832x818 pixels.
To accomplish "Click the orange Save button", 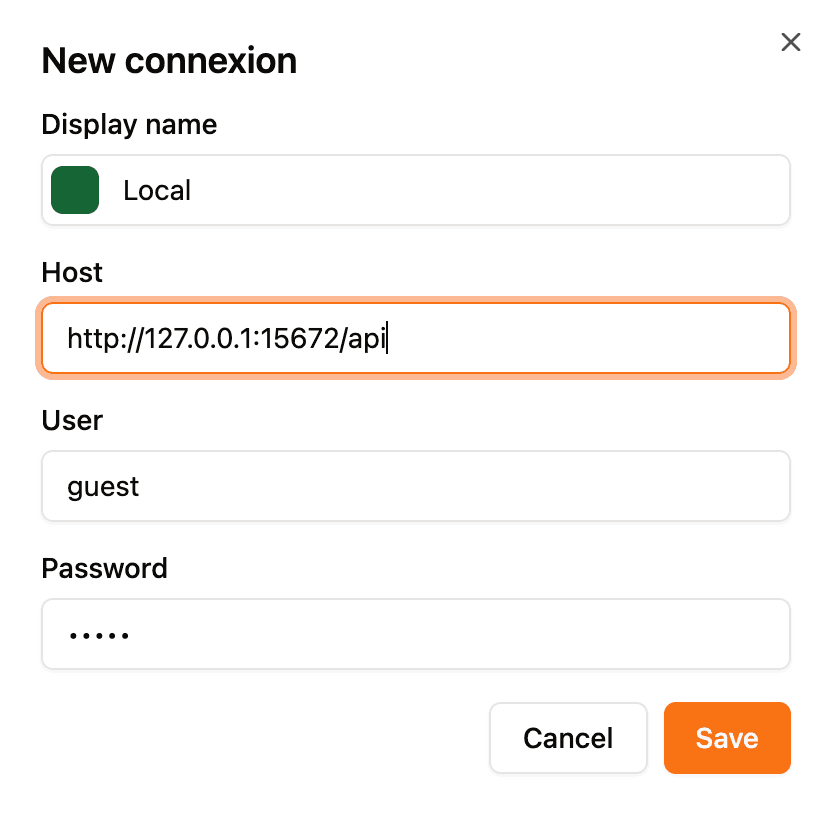I will [727, 737].
